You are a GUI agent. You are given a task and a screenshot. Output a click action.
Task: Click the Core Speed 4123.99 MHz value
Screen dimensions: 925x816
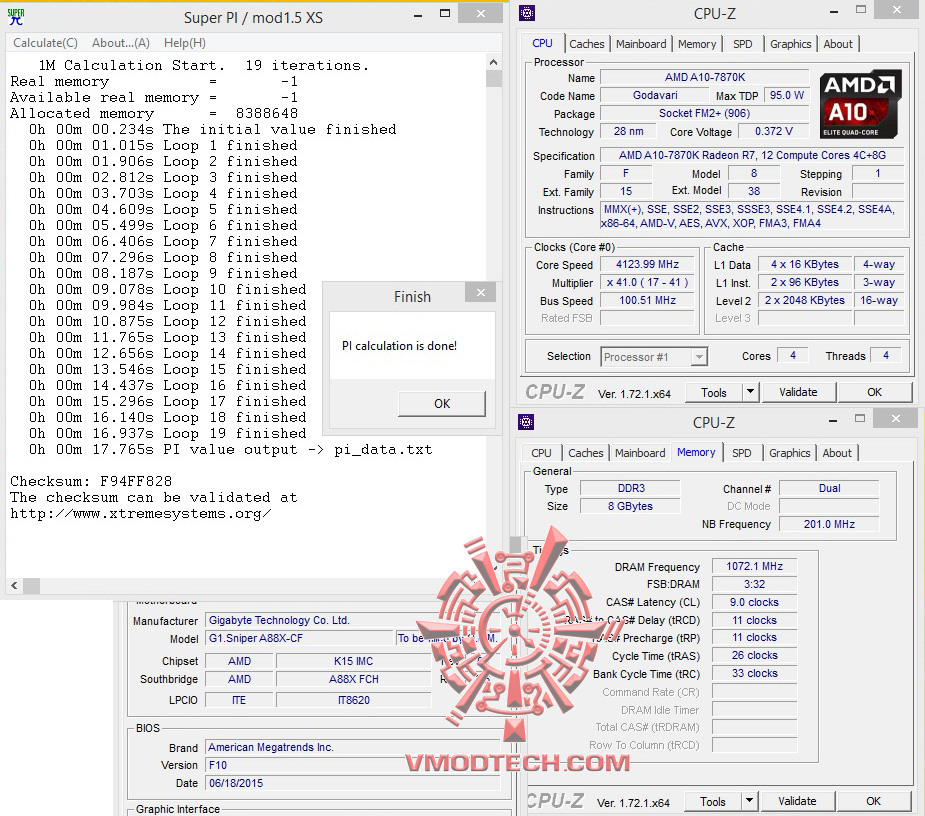pos(647,264)
